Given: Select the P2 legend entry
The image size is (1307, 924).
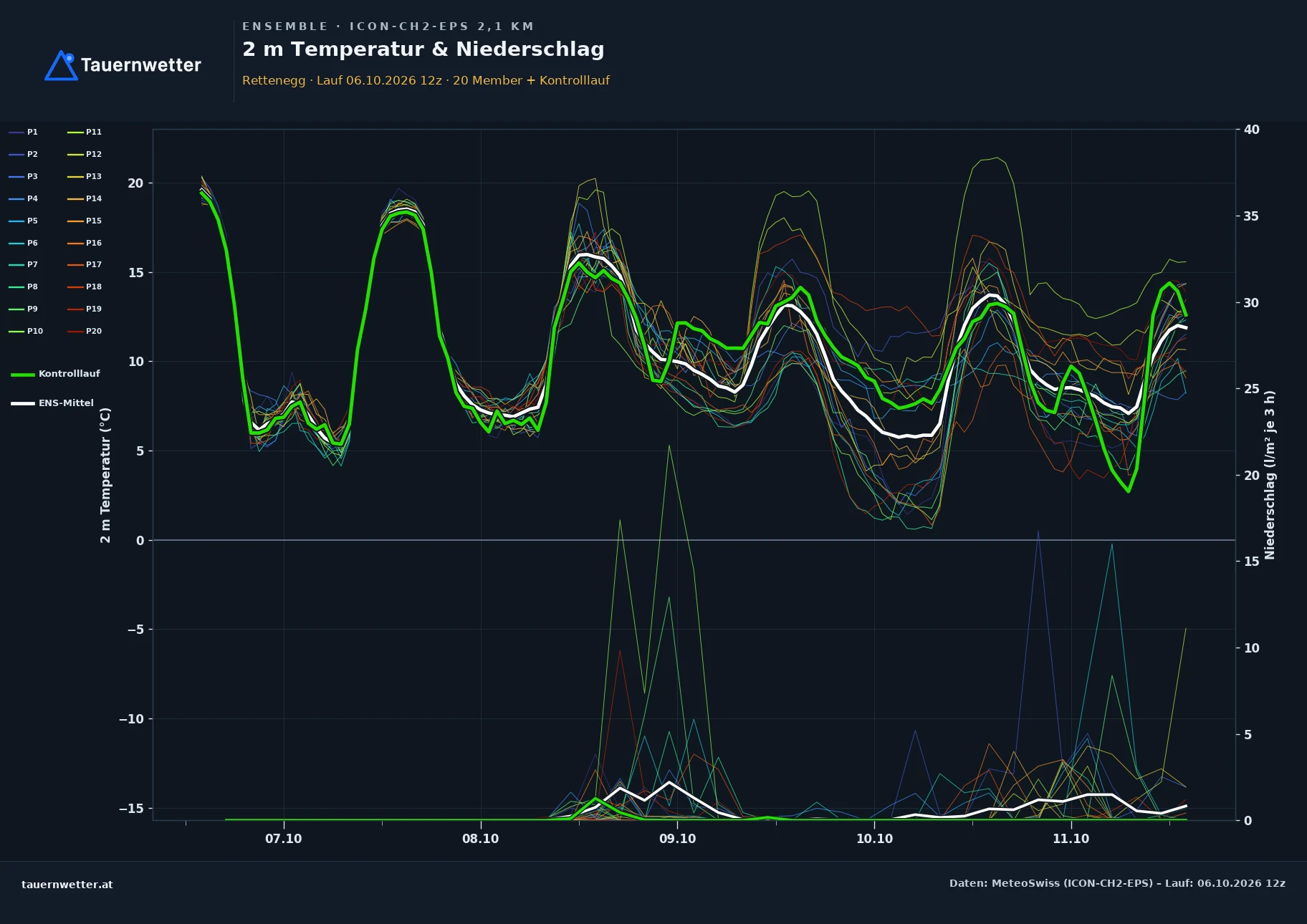Looking at the screenshot, I should (x=23, y=154).
